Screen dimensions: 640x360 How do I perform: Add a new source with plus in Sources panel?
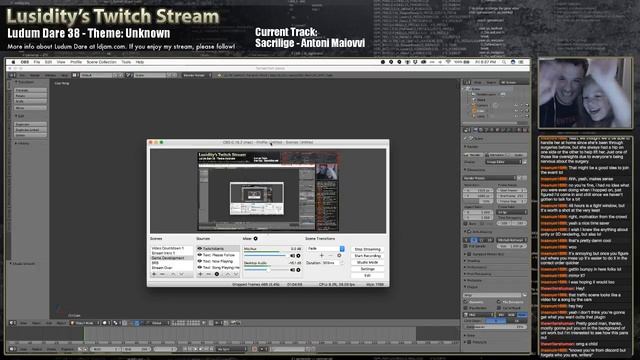(x=200, y=274)
